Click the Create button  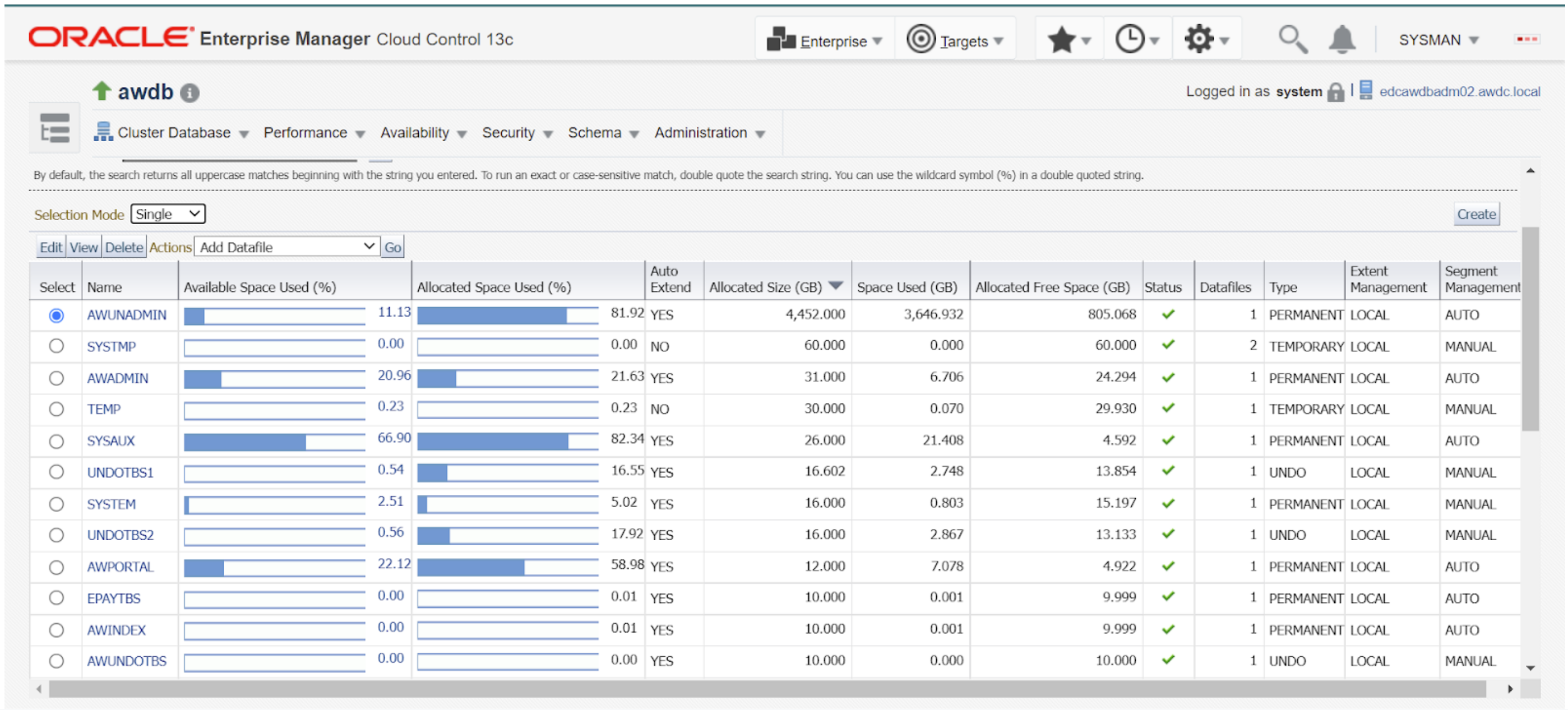1476,214
